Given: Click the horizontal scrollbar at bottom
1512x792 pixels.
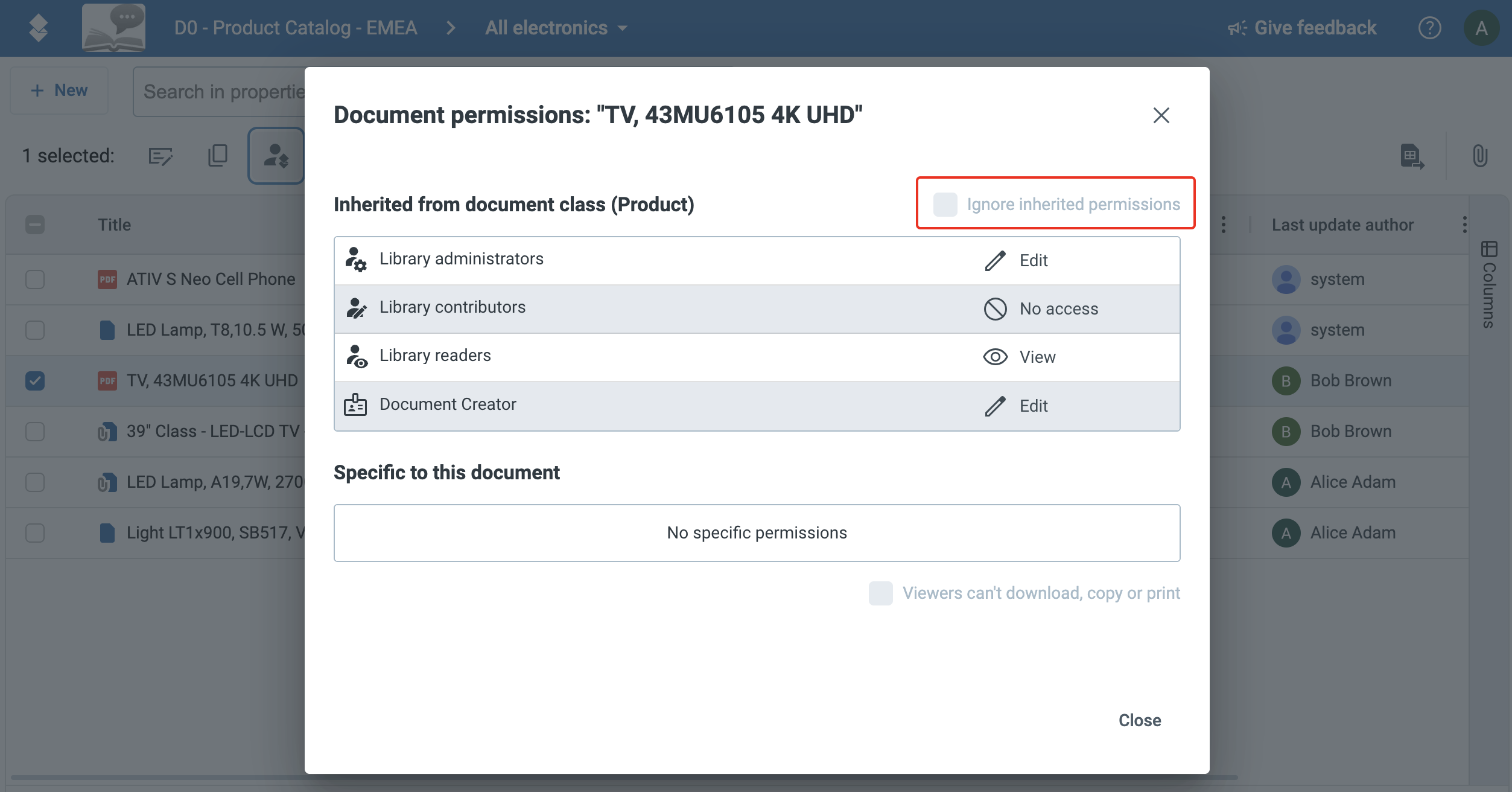Looking at the screenshot, I should point(624,777).
